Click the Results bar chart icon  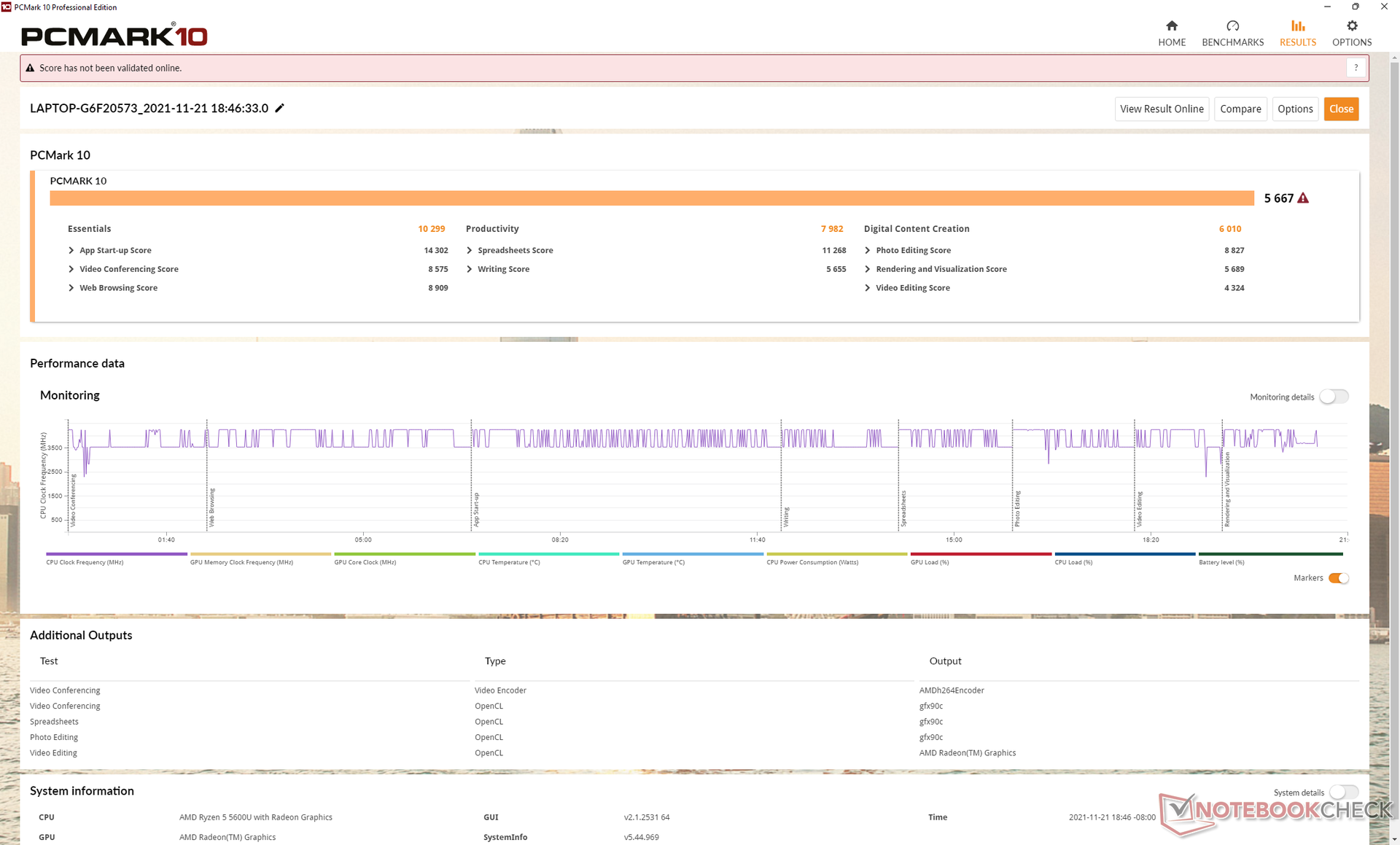(x=1298, y=26)
